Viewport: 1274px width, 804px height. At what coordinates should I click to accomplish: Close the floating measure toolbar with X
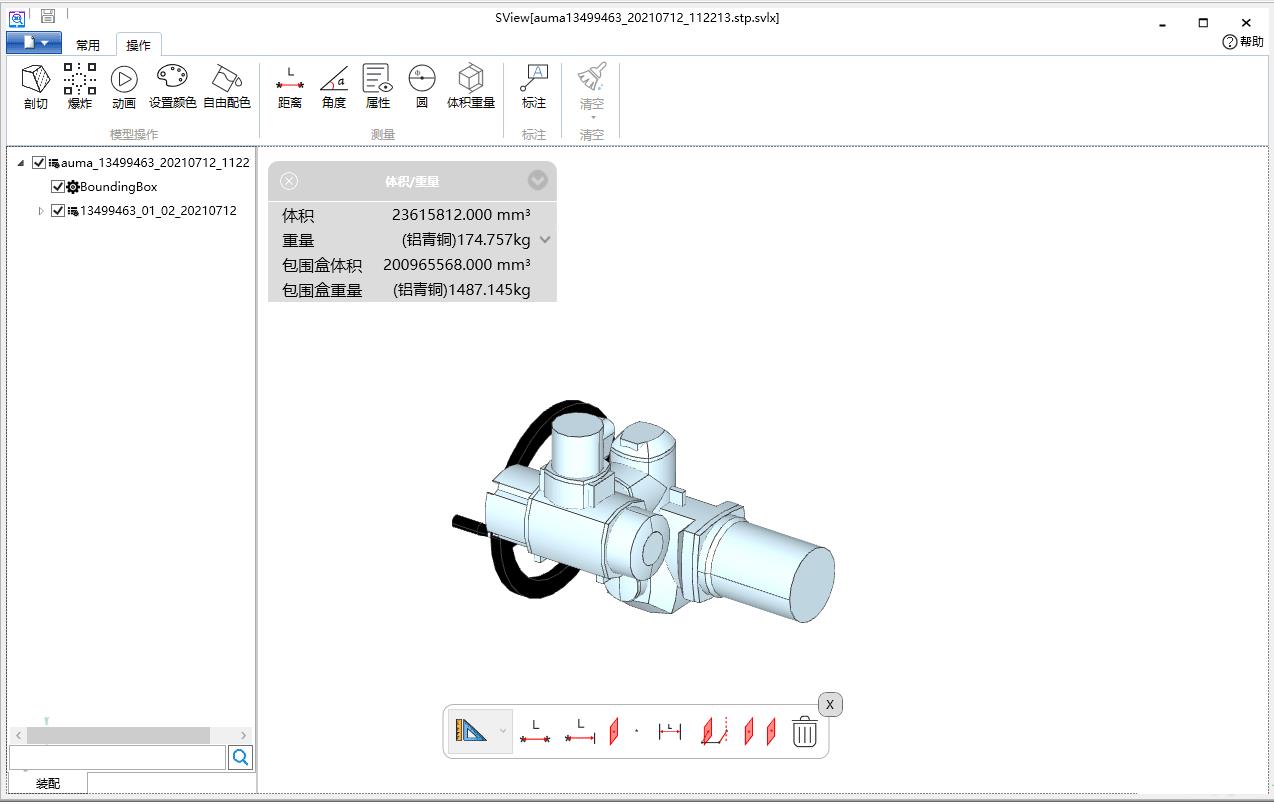pos(830,705)
